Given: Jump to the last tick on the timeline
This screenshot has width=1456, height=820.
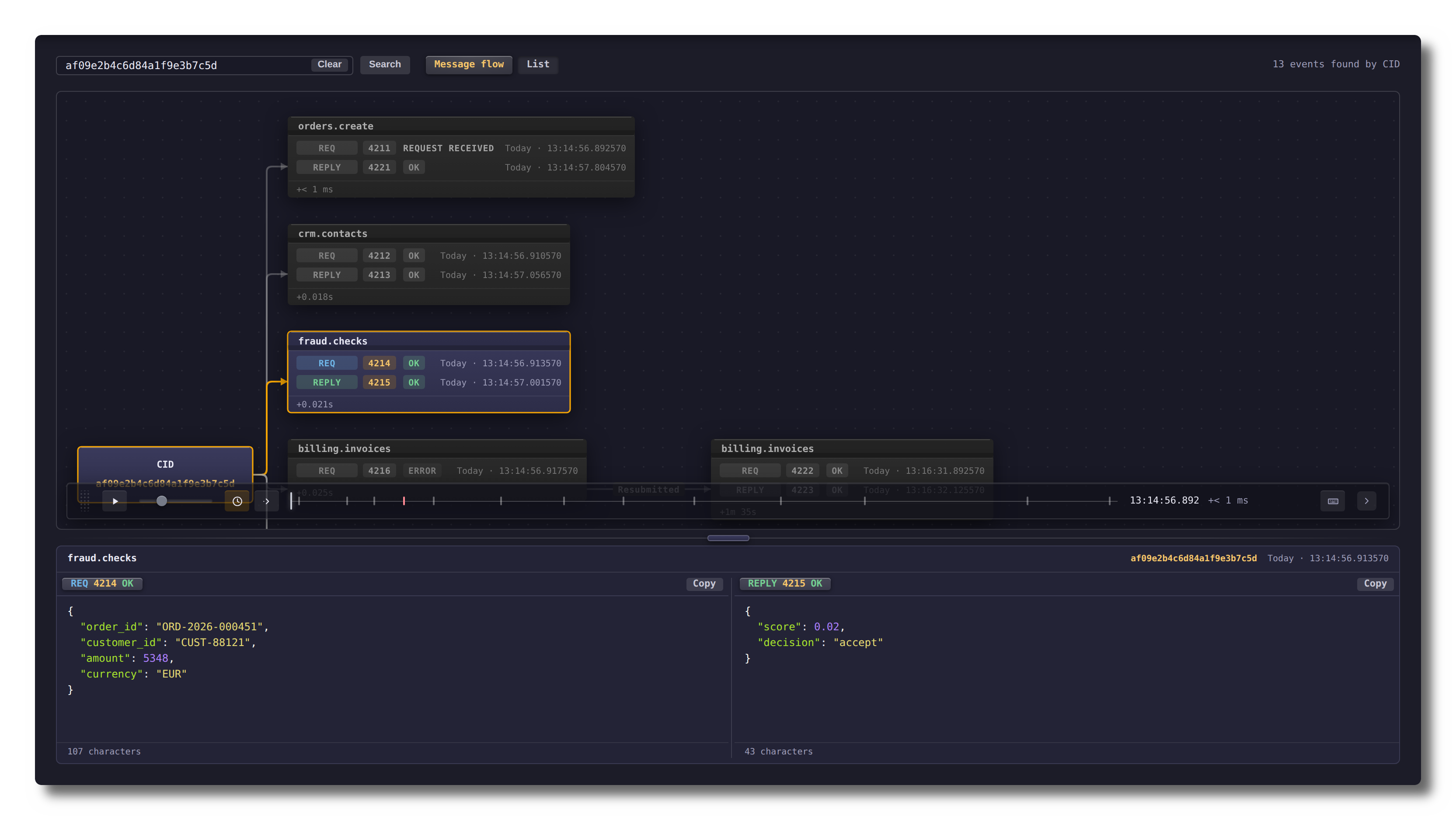Looking at the screenshot, I should pyautogui.click(x=1110, y=501).
